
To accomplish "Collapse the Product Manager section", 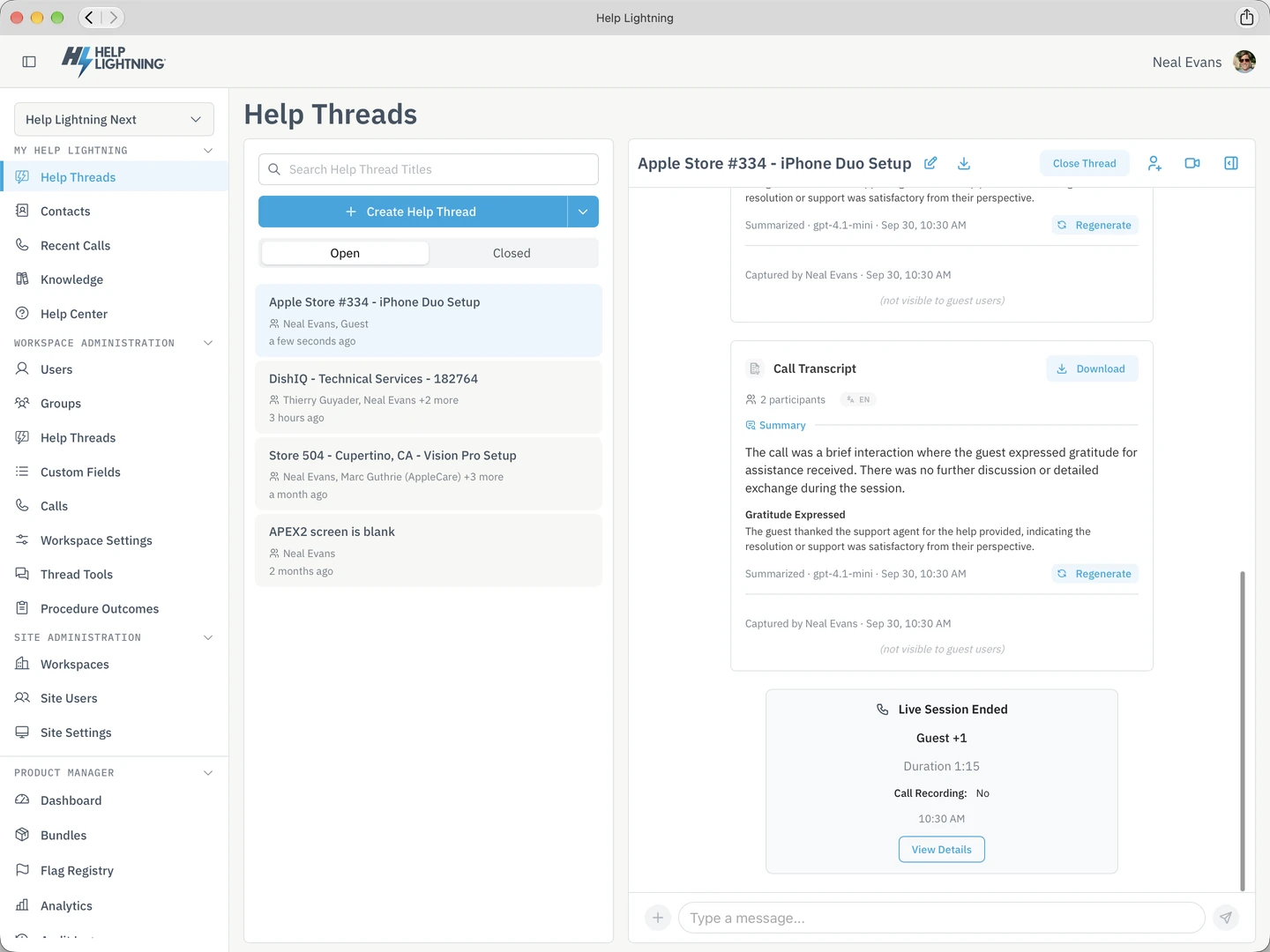I will tap(208, 773).
